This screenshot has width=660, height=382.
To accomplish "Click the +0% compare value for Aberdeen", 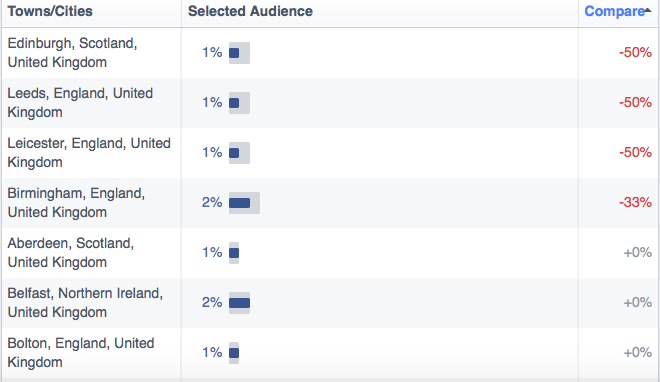I will pos(638,253).
